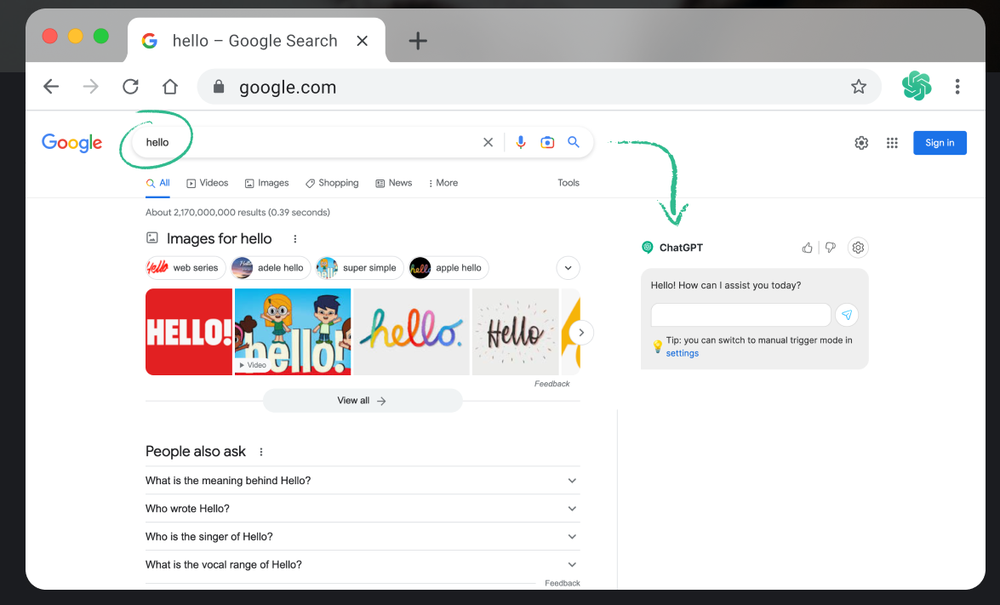Close the hello – Google Search tab

tap(362, 41)
